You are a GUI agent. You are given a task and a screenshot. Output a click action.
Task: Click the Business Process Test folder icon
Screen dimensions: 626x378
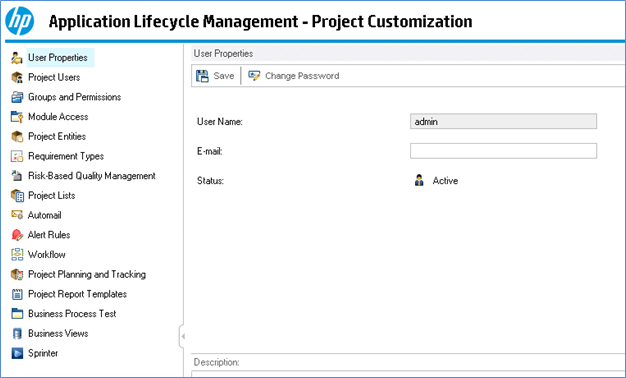pos(17,314)
